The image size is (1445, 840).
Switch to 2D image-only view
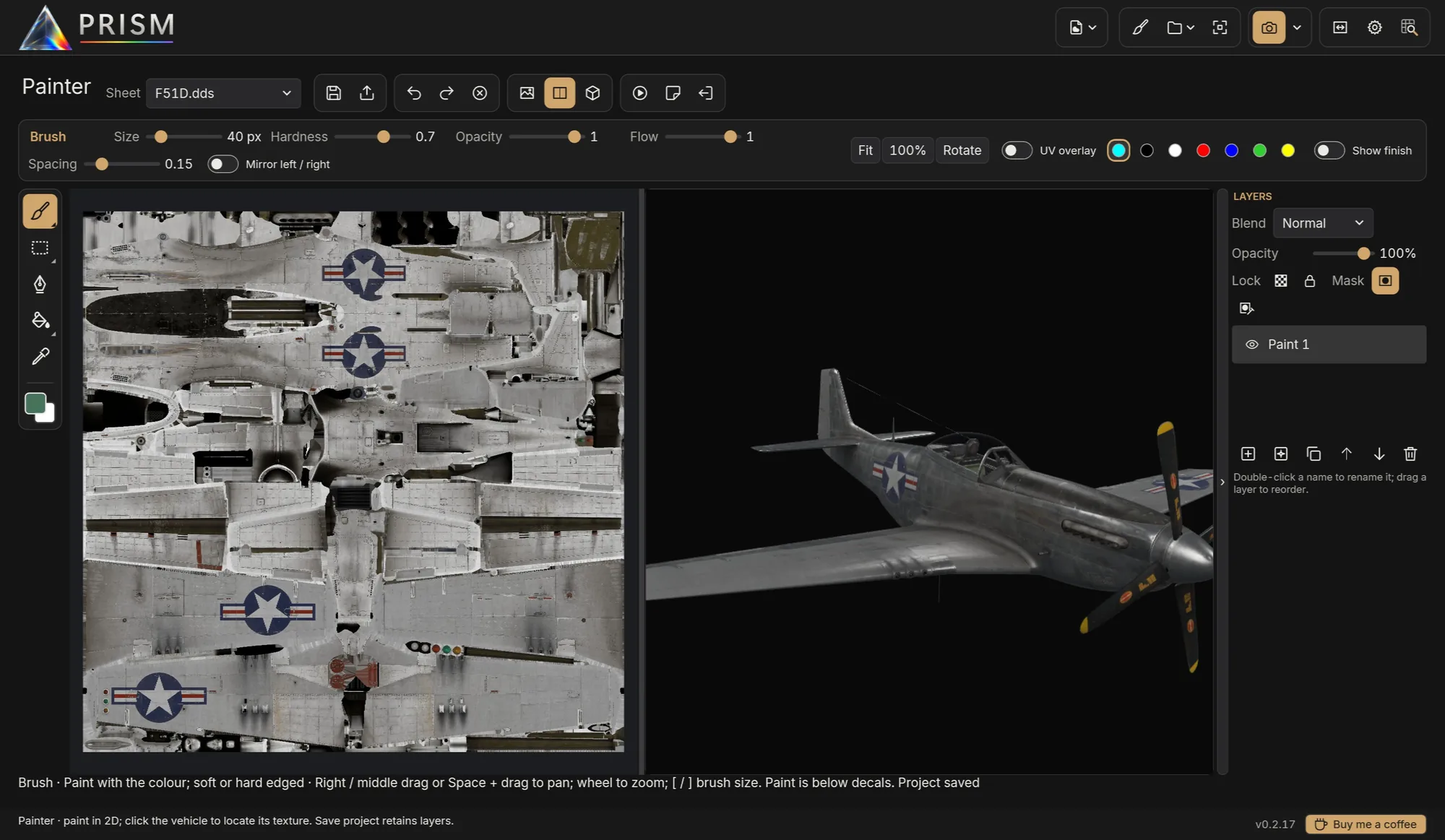(527, 92)
